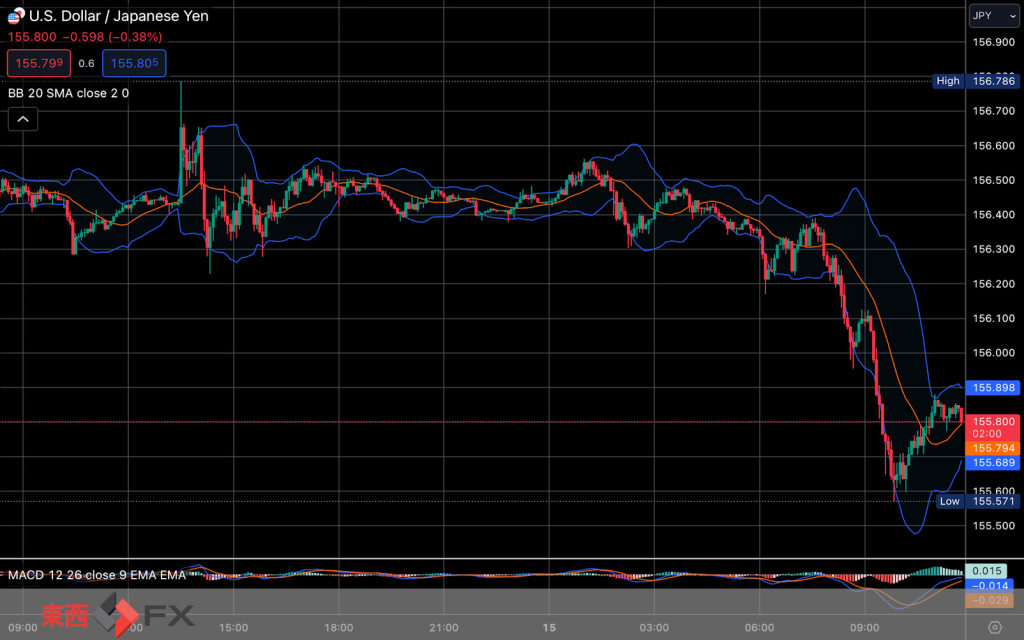1024x640 pixels.
Task: Select the MACD 12 26 indicator label
Action: 97,575
